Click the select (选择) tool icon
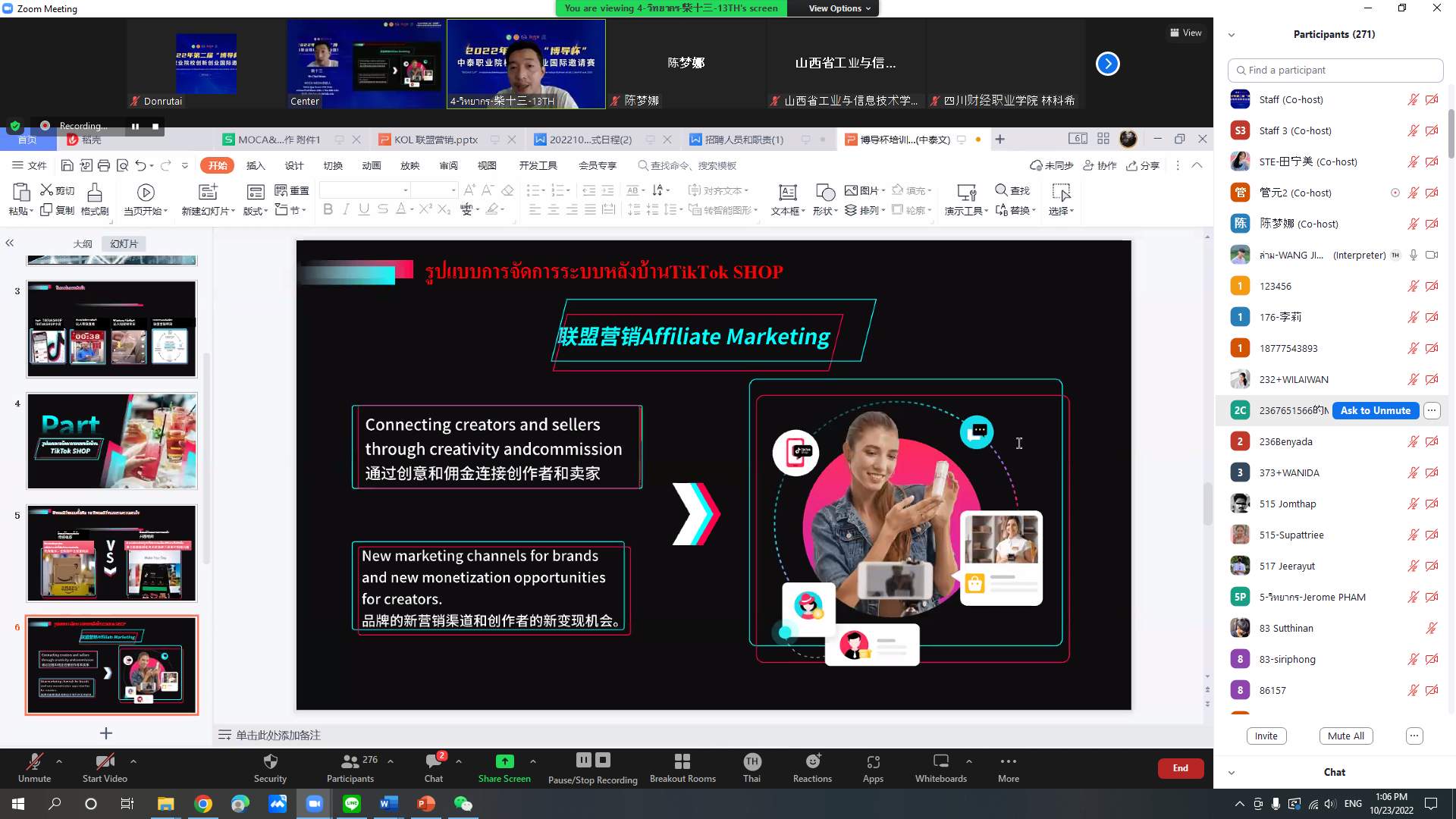1456x819 pixels. point(1061,193)
